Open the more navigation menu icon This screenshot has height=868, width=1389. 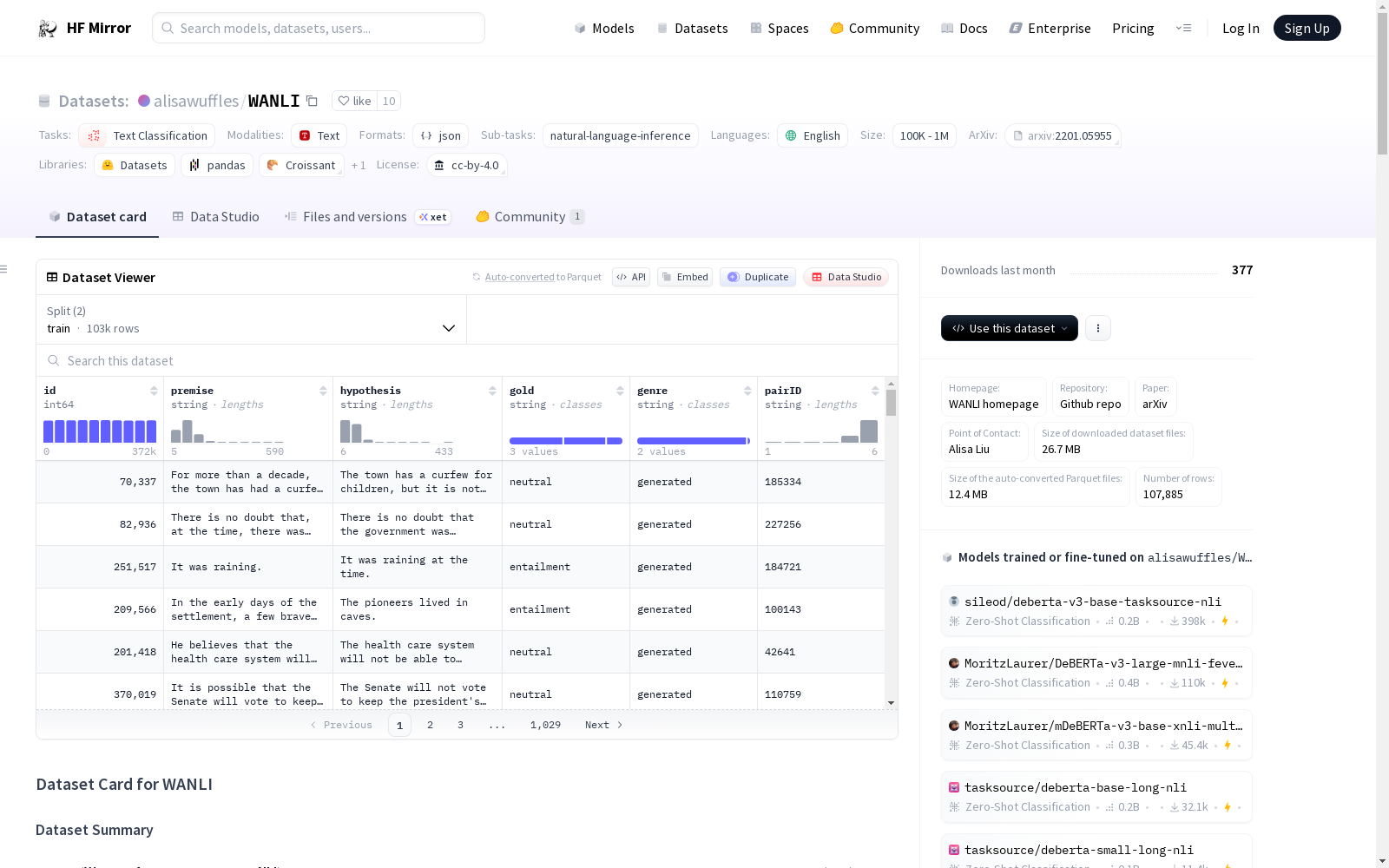coord(1183,29)
